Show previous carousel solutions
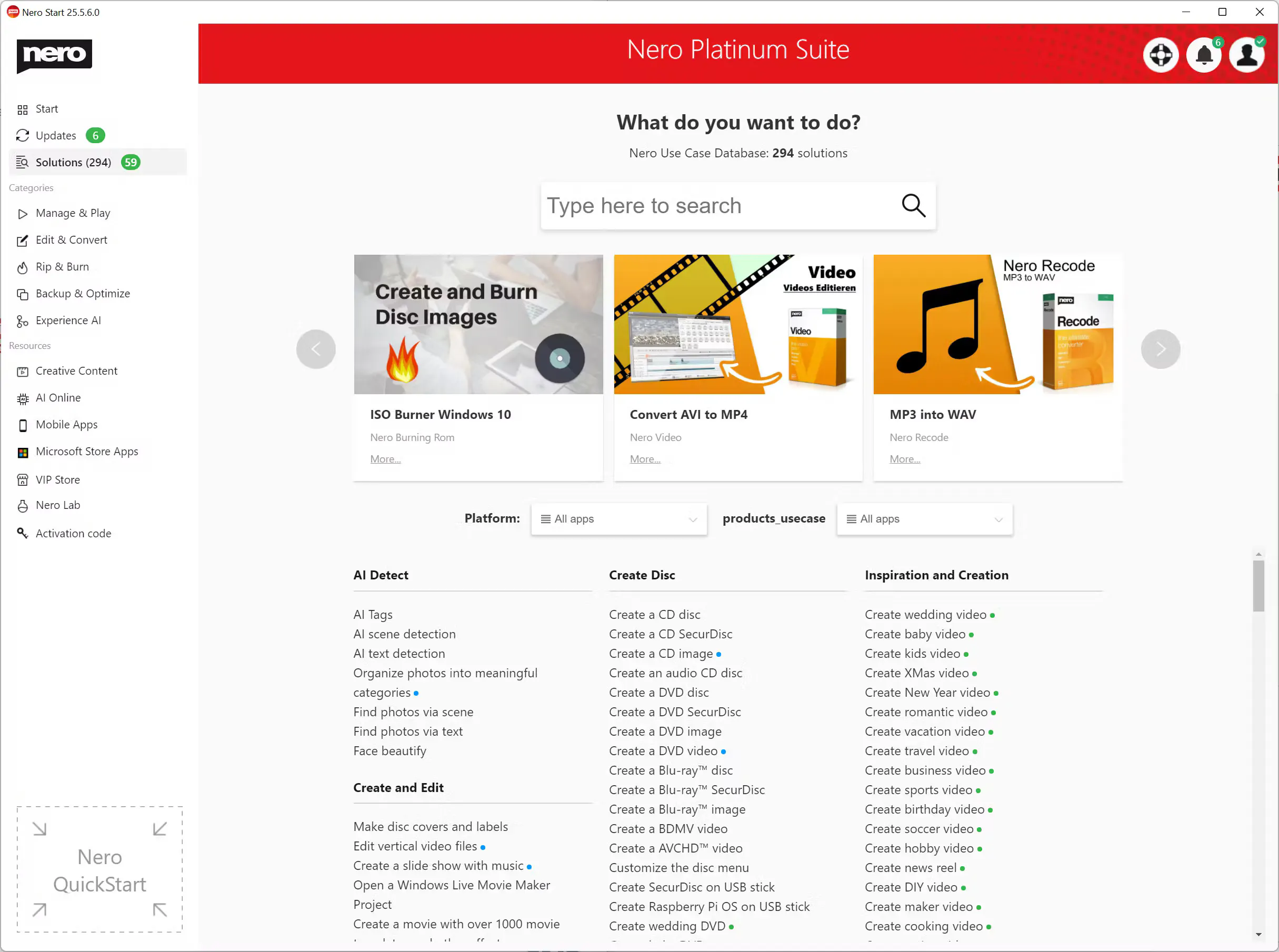This screenshot has height=952, width=1279. (316, 349)
